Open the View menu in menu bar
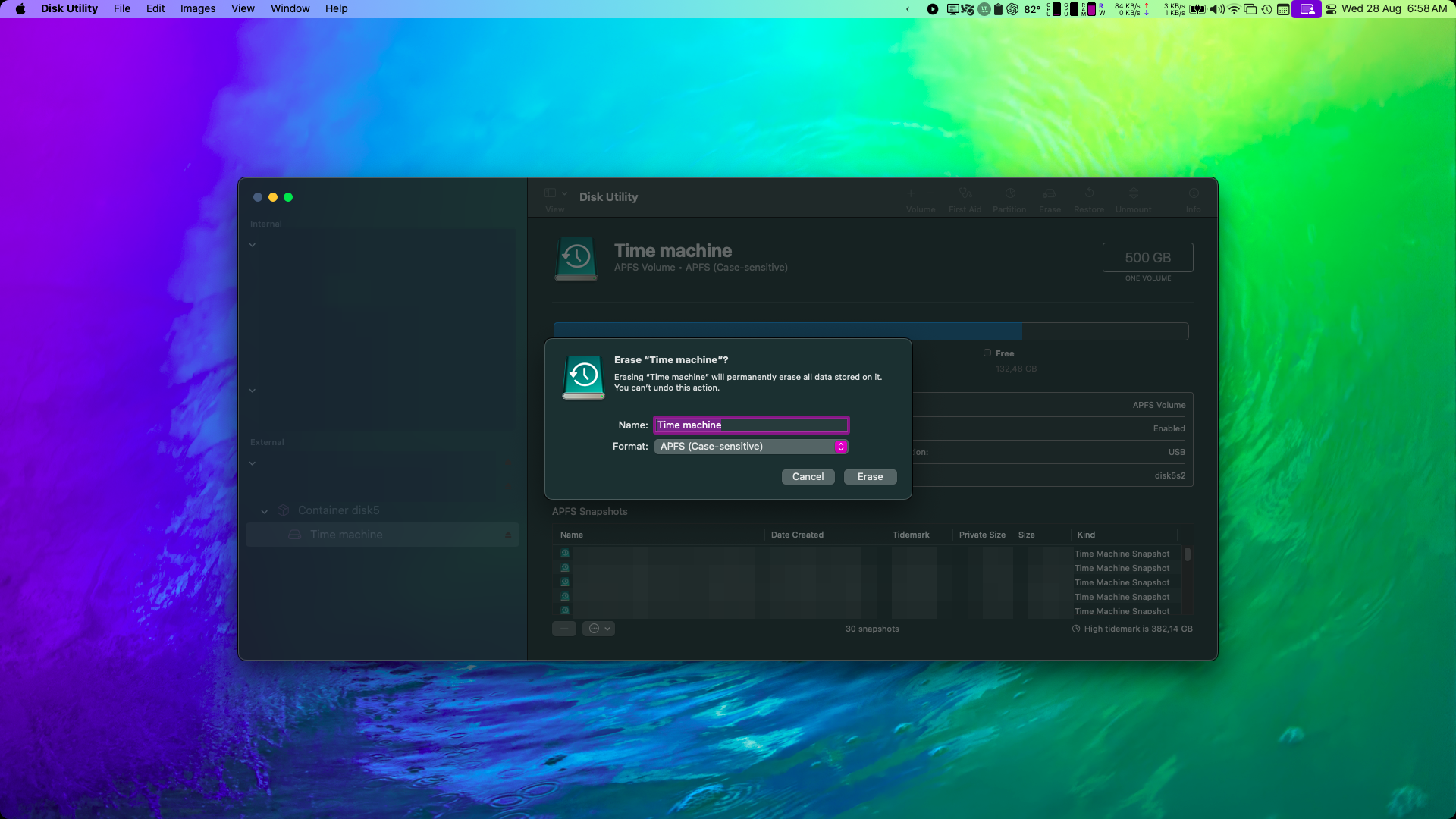The image size is (1456, 819). click(x=243, y=8)
